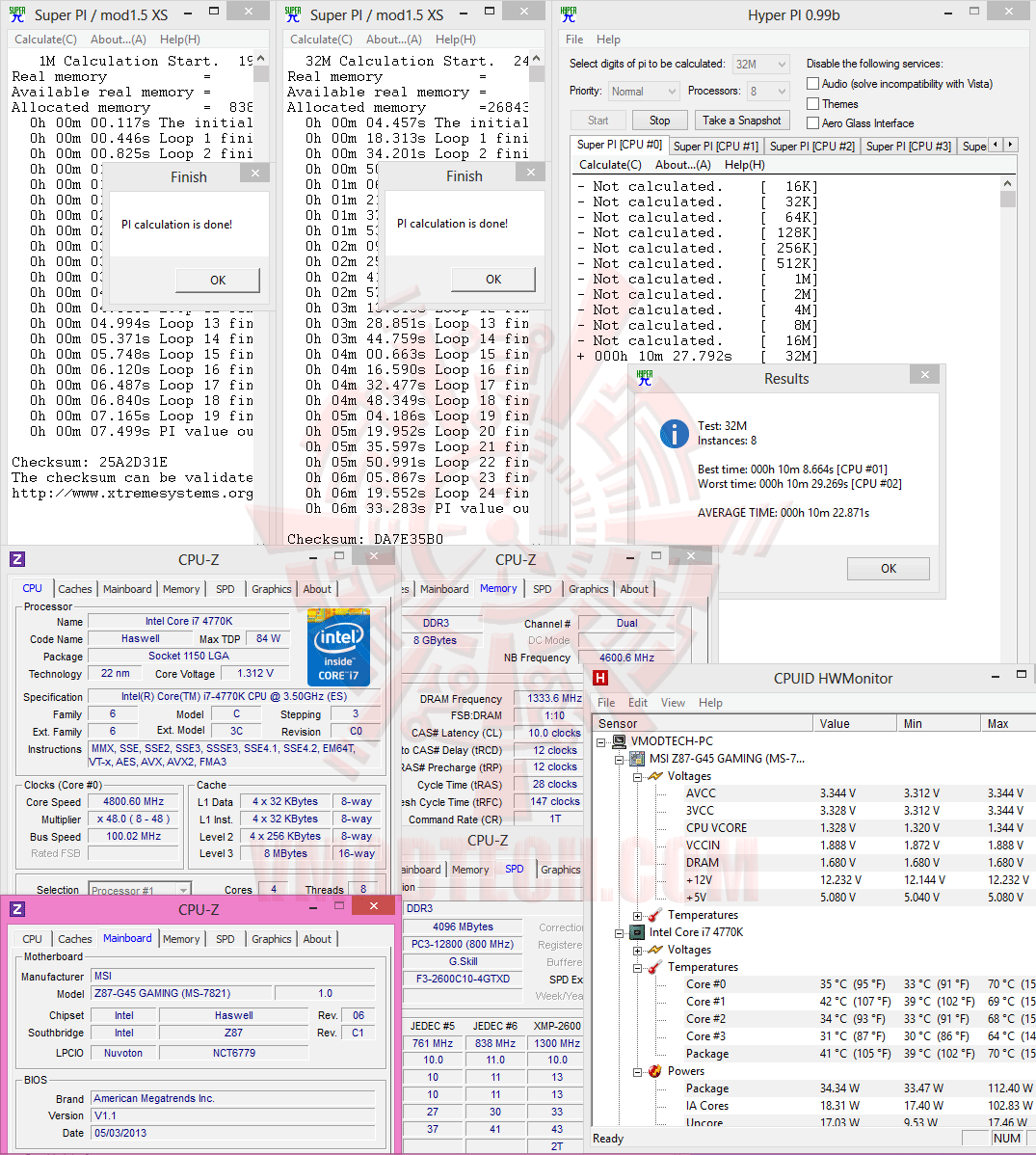Open About tab in top CPU-Z window

pyautogui.click(x=317, y=589)
